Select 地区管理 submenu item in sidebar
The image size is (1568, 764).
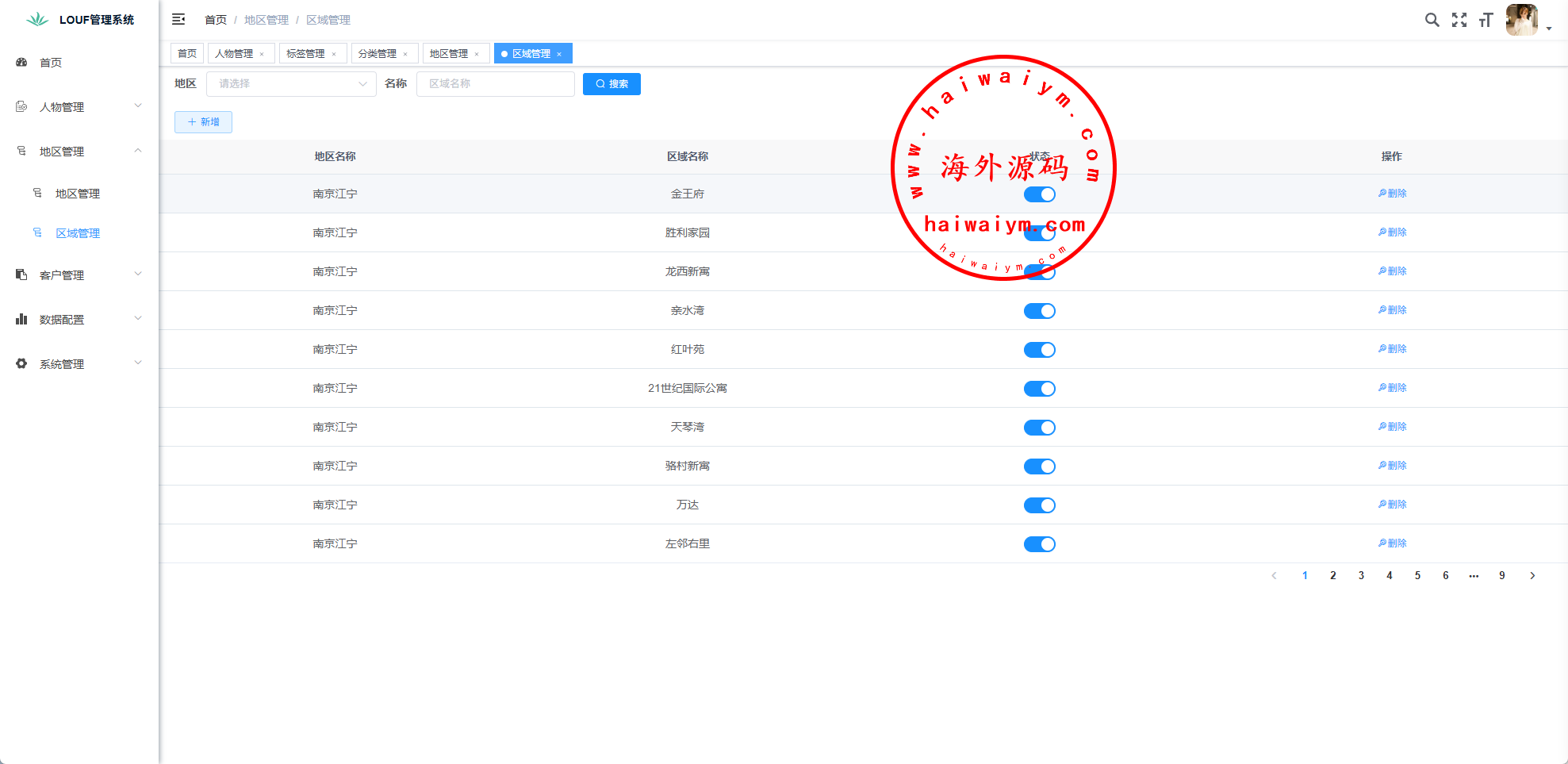click(x=77, y=194)
